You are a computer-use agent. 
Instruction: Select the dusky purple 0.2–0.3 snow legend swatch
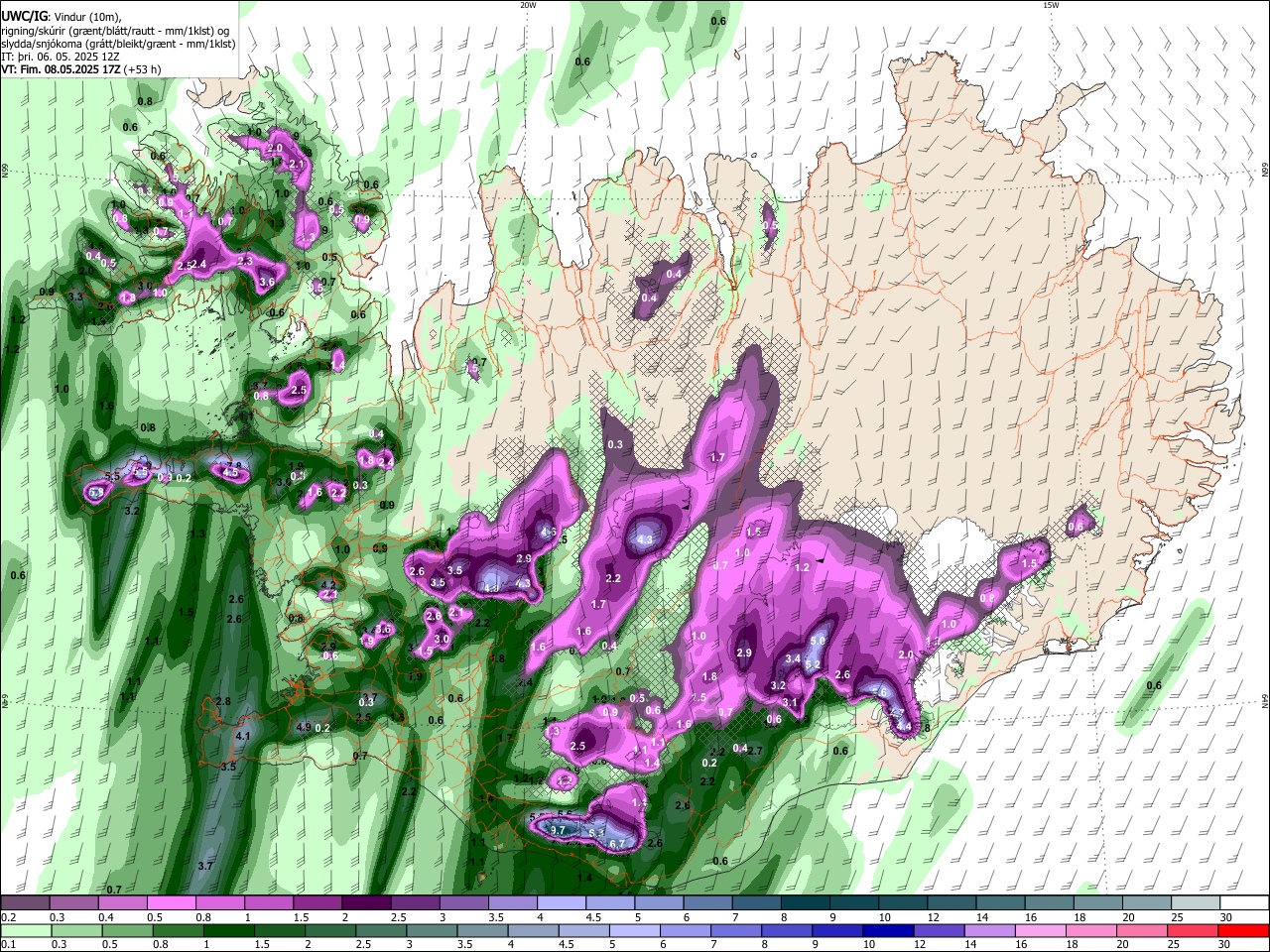25,903
